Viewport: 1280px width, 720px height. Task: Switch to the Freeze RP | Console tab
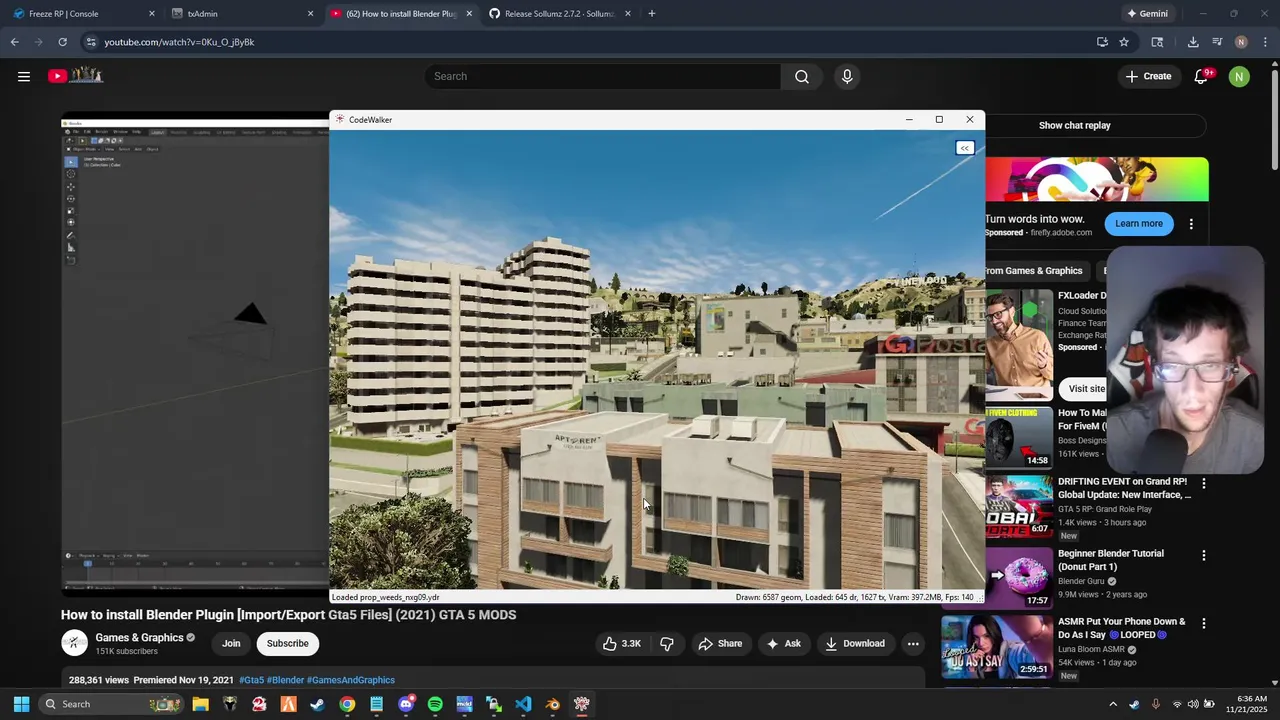click(82, 14)
